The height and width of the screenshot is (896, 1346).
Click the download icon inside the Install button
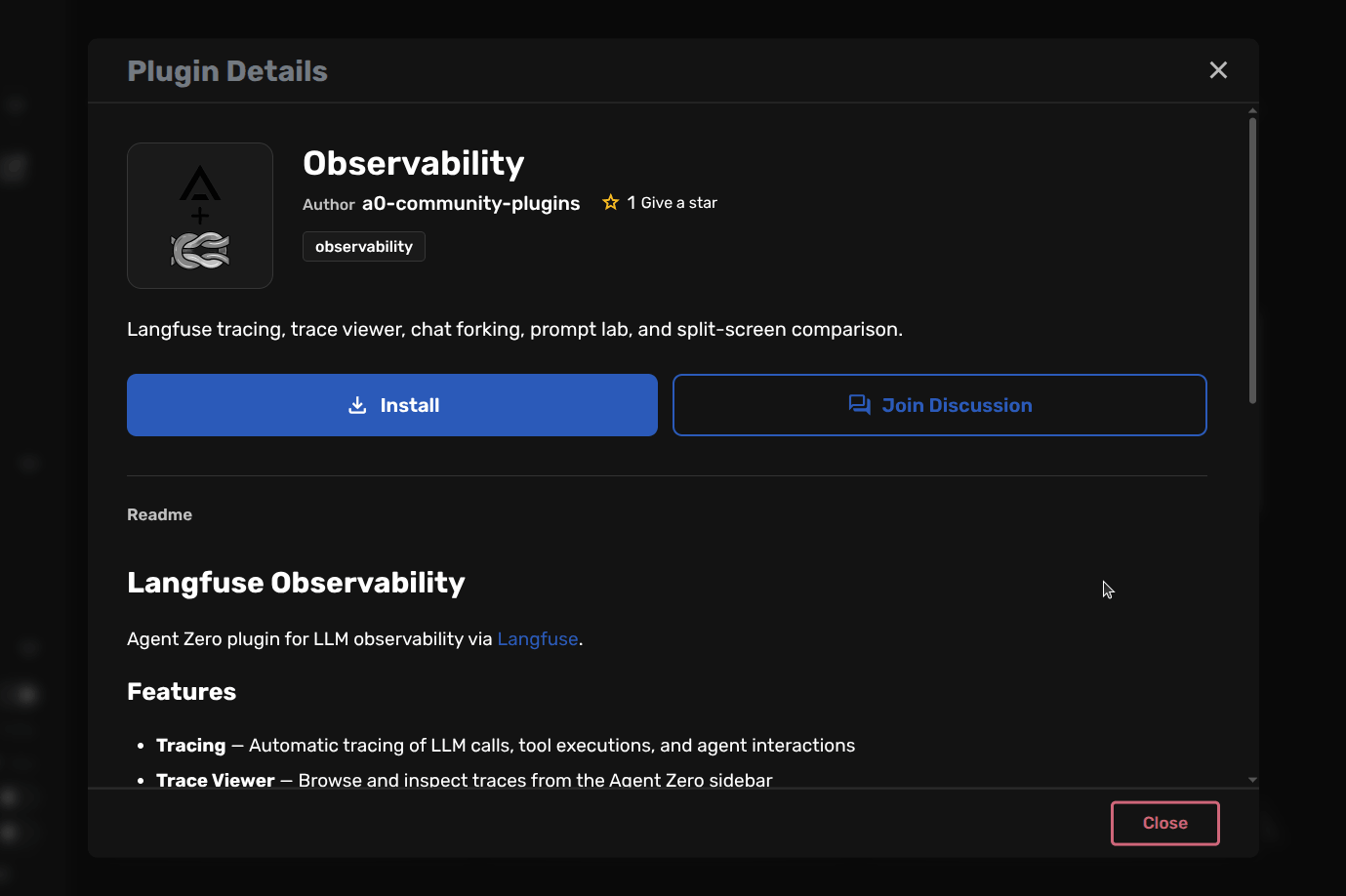357,404
